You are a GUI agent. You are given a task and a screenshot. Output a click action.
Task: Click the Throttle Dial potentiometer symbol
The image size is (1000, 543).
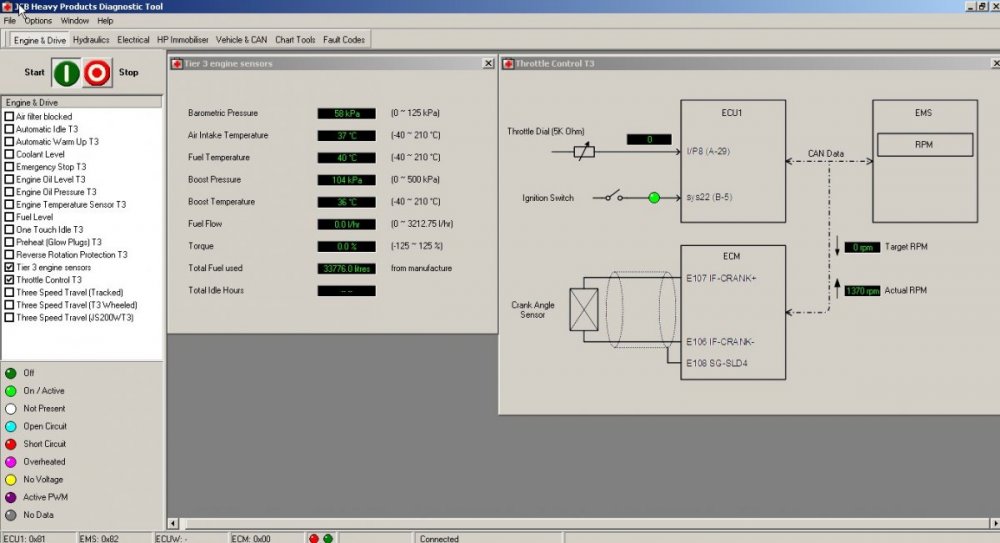pos(585,152)
